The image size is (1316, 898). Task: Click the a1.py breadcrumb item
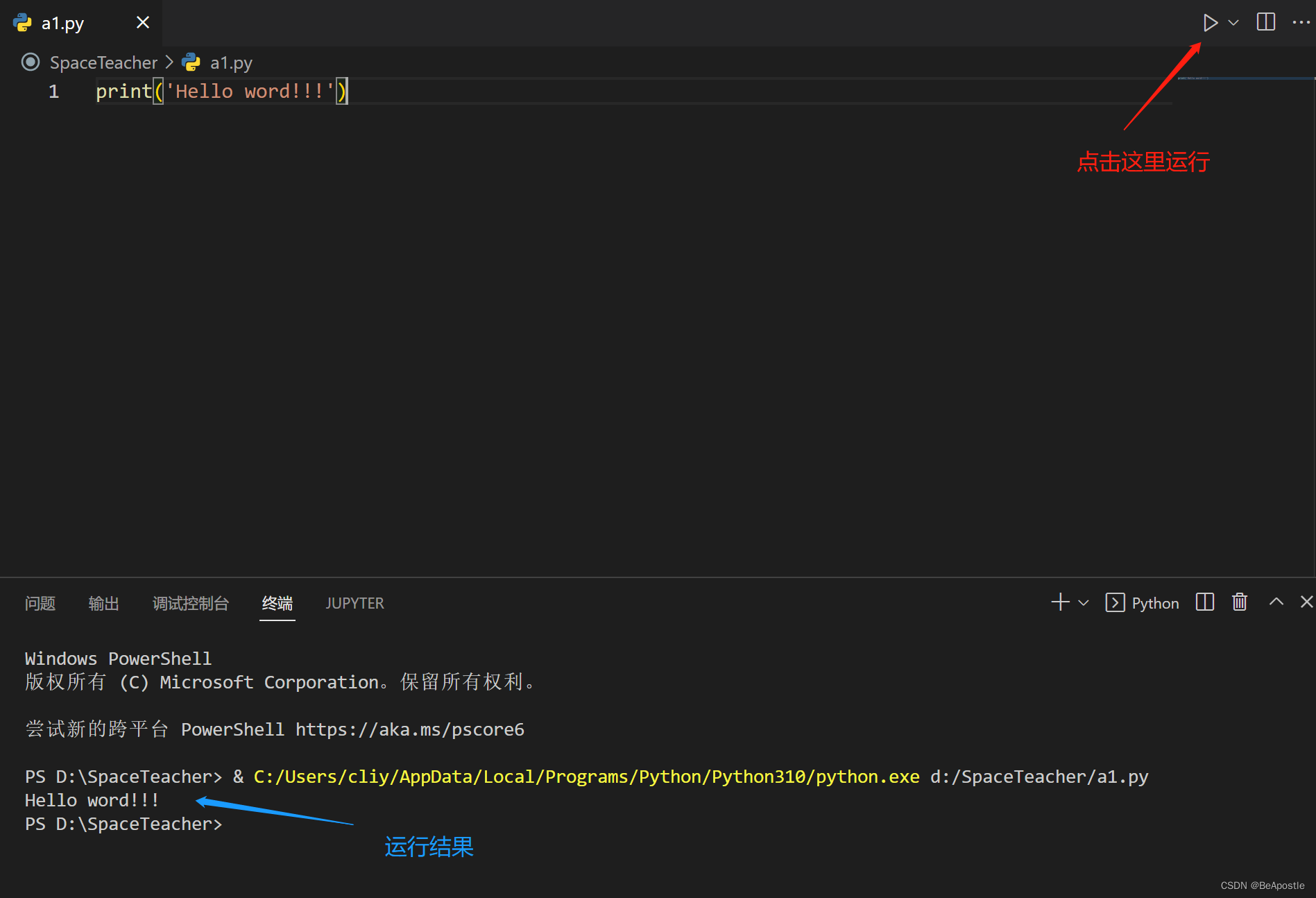pos(231,63)
